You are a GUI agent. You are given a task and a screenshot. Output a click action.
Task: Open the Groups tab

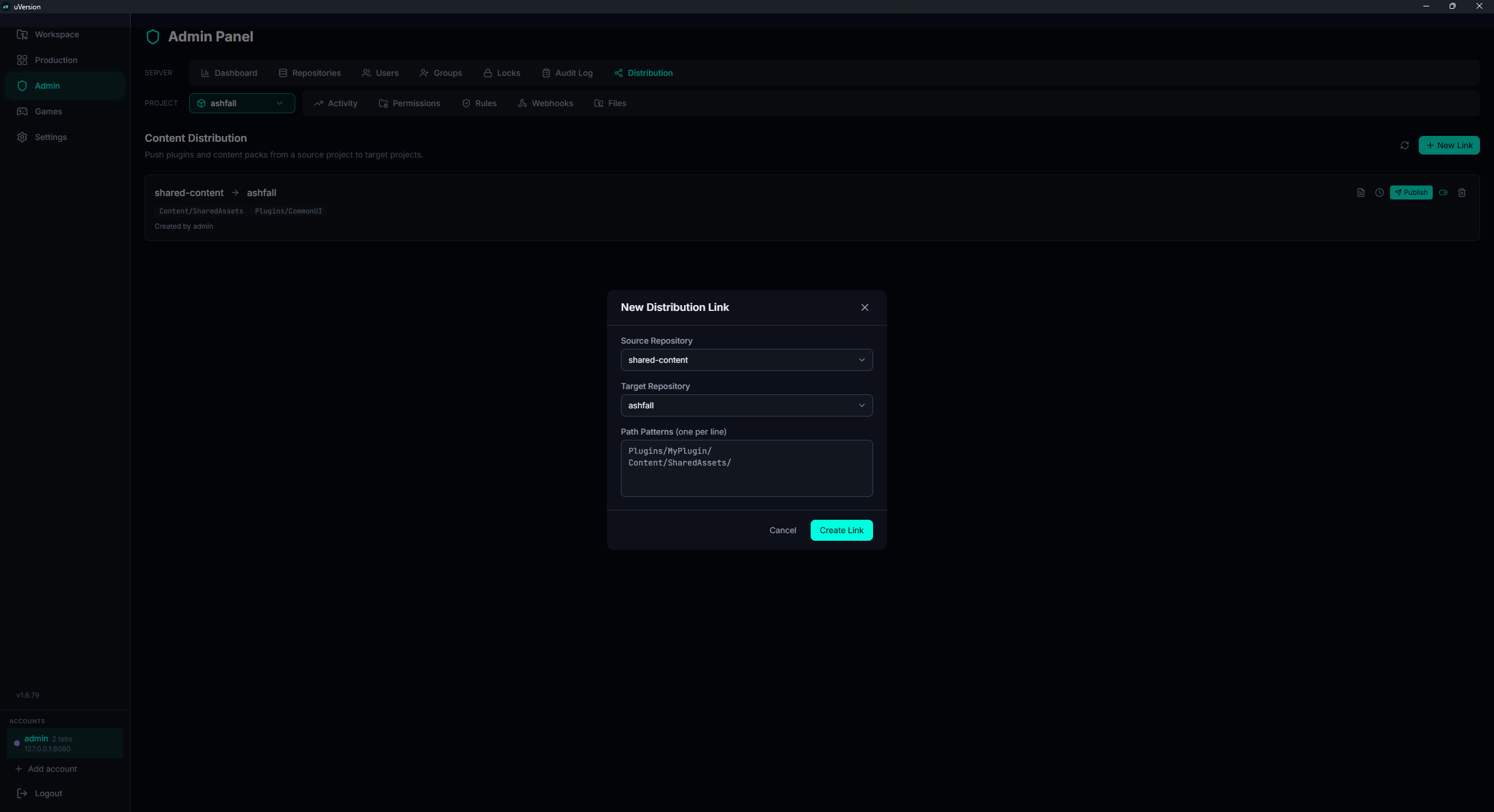[x=441, y=73]
